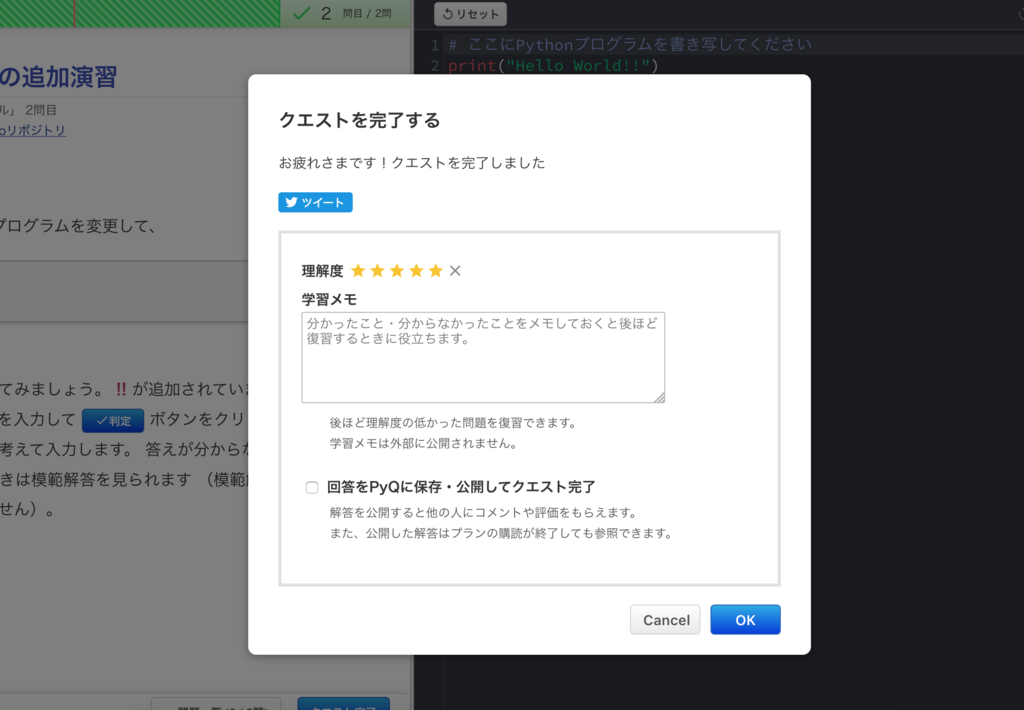The width and height of the screenshot is (1024, 710).
Task: Set understanding rating to five stars
Action: [x=436, y=270]
